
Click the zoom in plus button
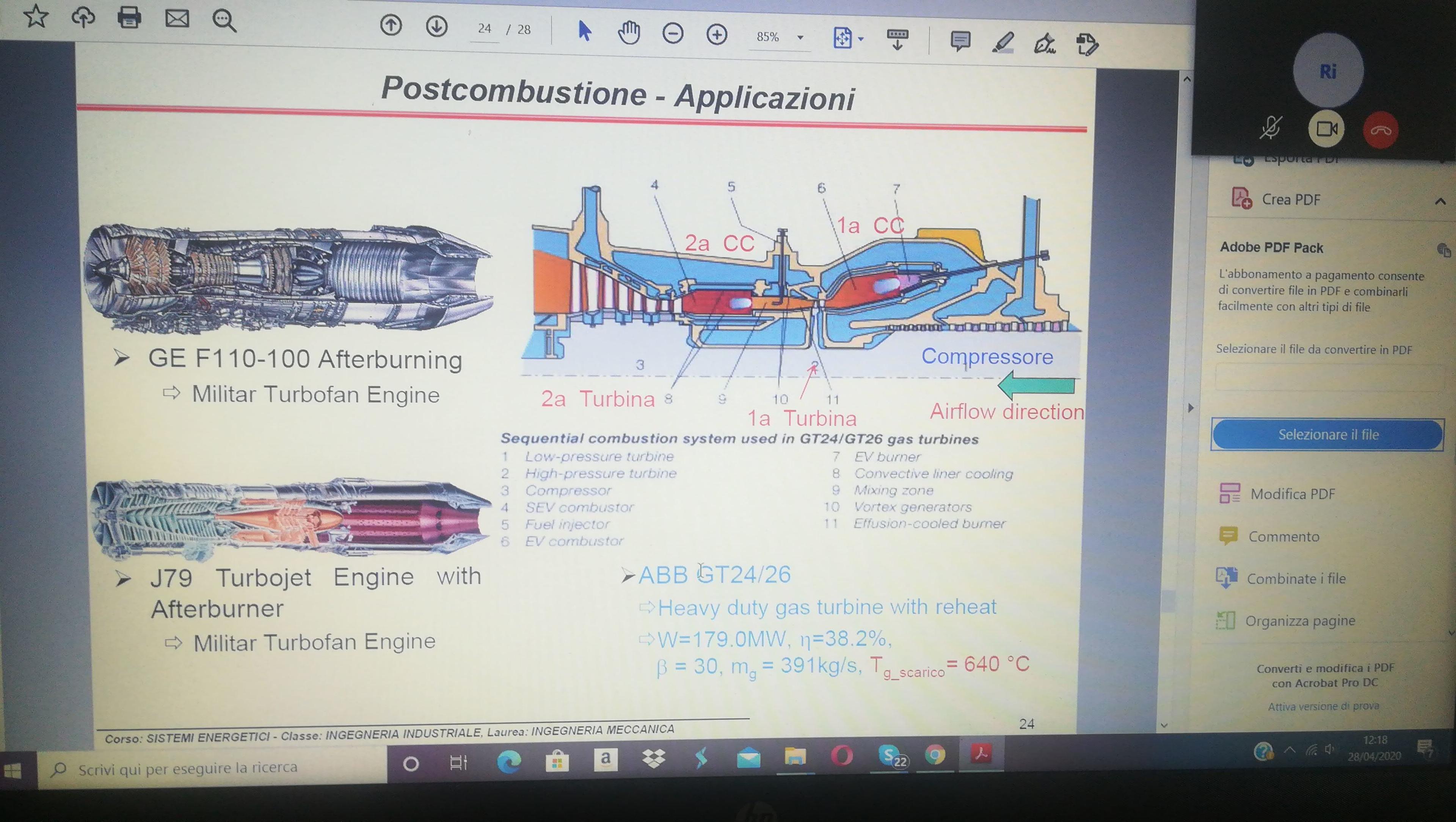click(717, 35)
